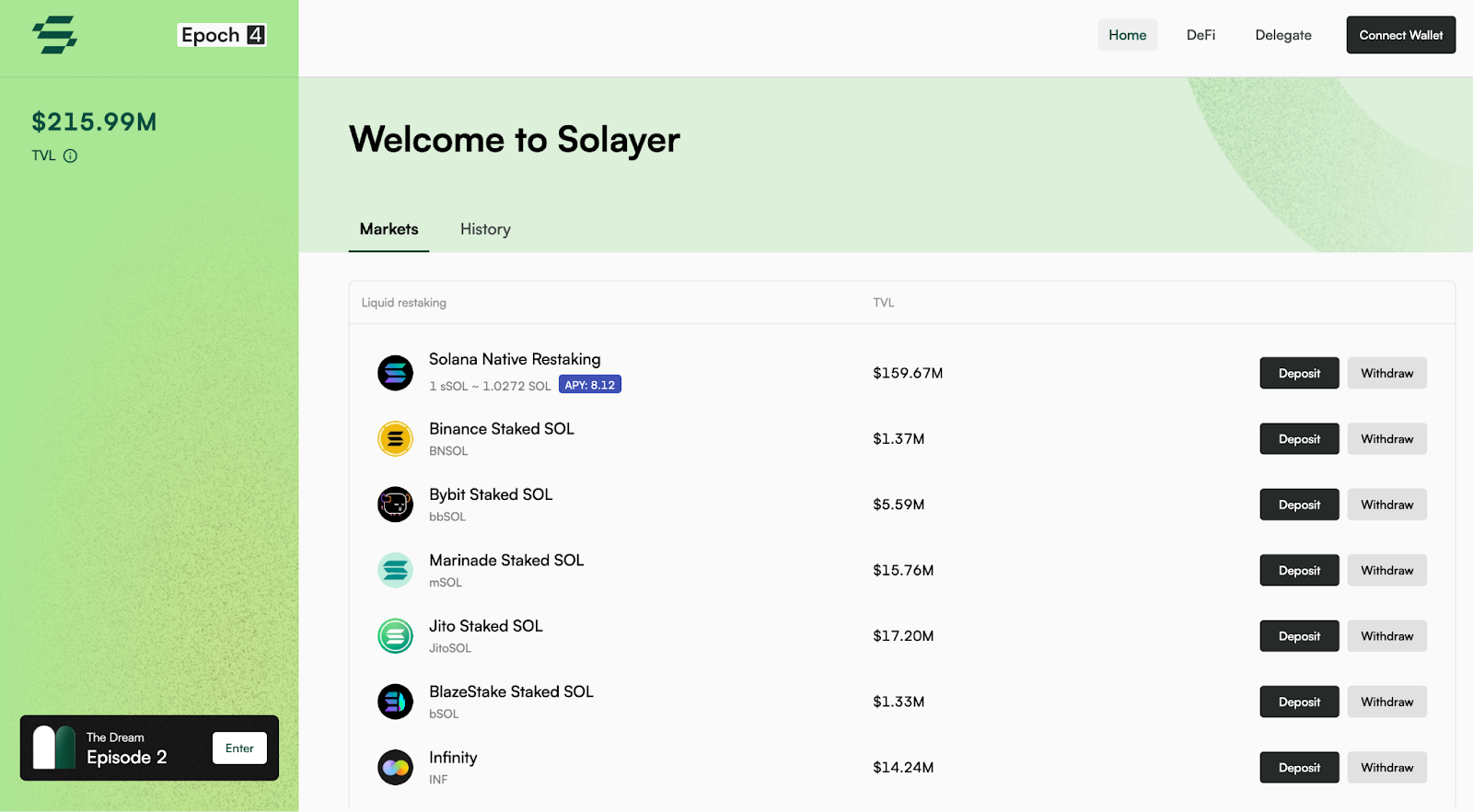The height and width of the screenshot is (812, 1473).
Task: Open the Home nav item
Action: (1128, 35)
